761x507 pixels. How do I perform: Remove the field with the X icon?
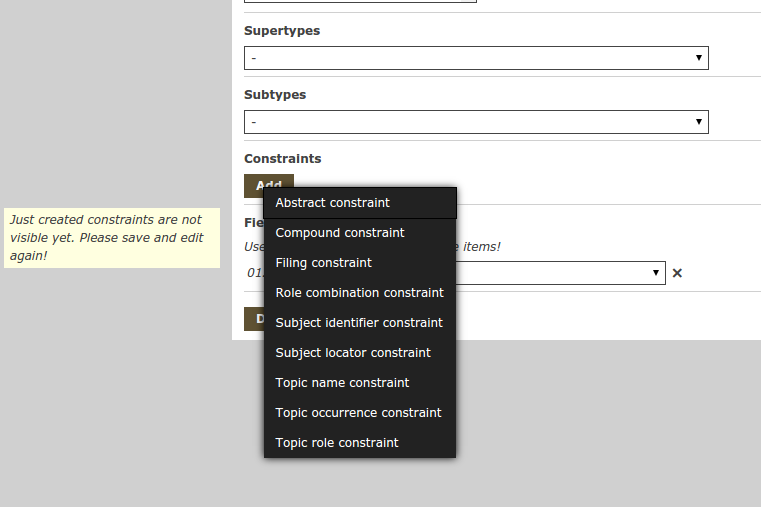click(677, 273)
